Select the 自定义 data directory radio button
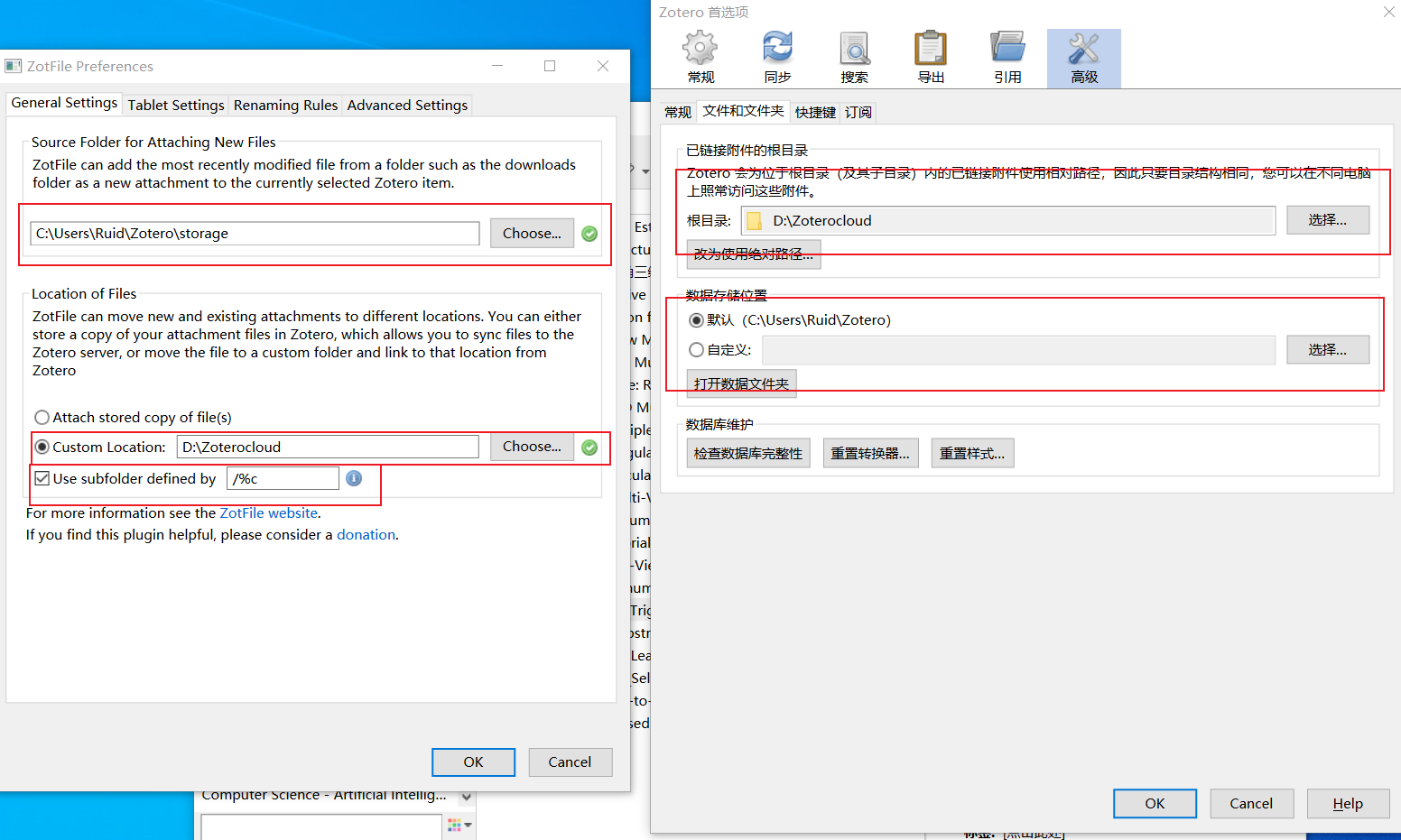 (696, 349)
